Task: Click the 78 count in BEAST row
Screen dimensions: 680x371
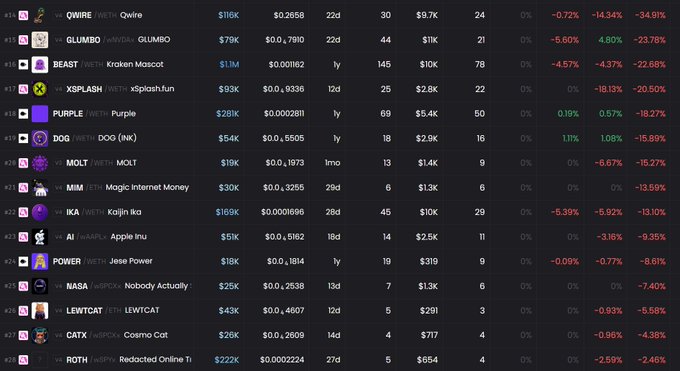Action: (x=480, y=65)
